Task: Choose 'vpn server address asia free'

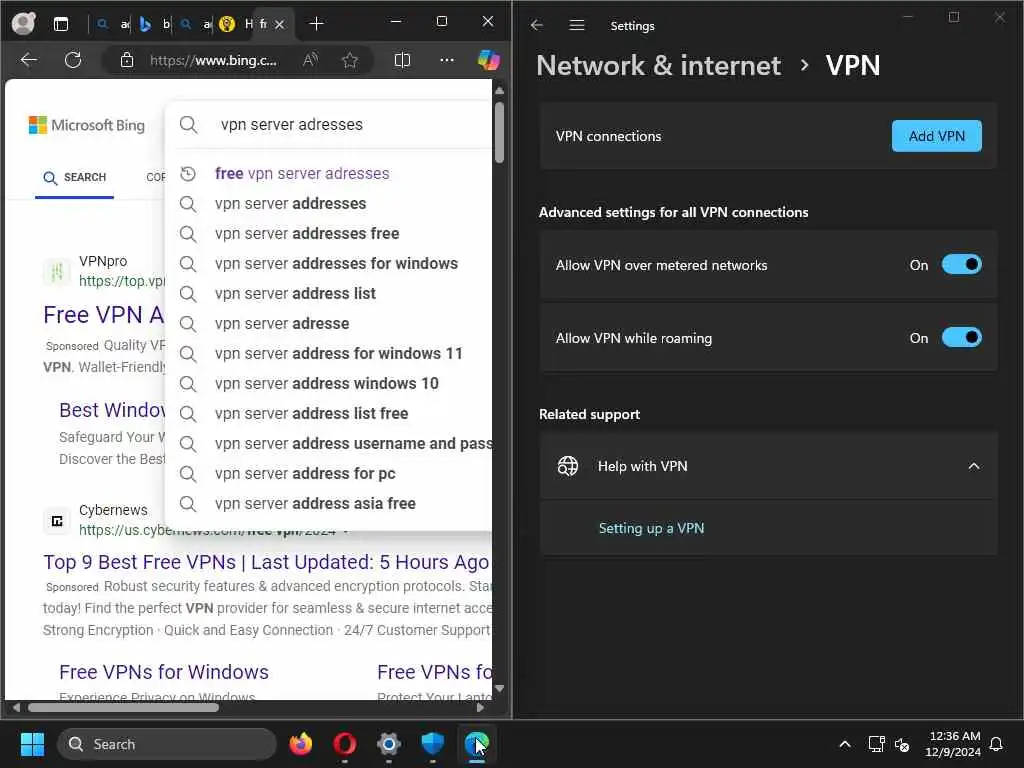Action: (x=315, y=504)
